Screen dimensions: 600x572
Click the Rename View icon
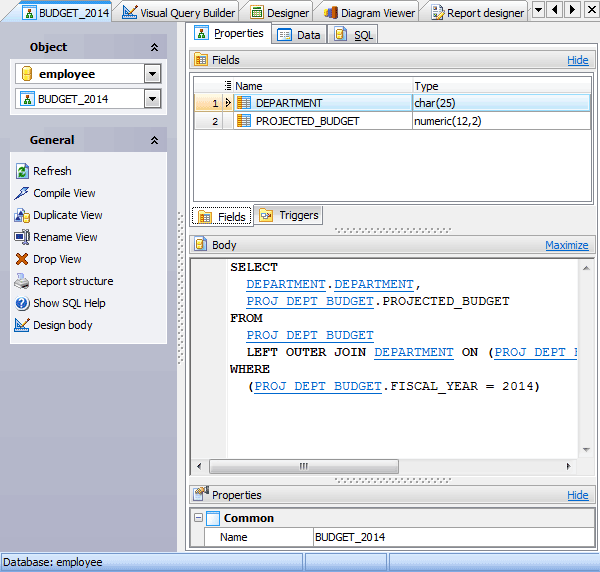23,237
